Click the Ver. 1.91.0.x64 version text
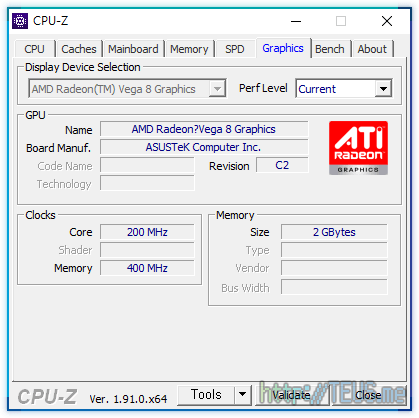Viewport: 419px width, 418px height. 128,399
